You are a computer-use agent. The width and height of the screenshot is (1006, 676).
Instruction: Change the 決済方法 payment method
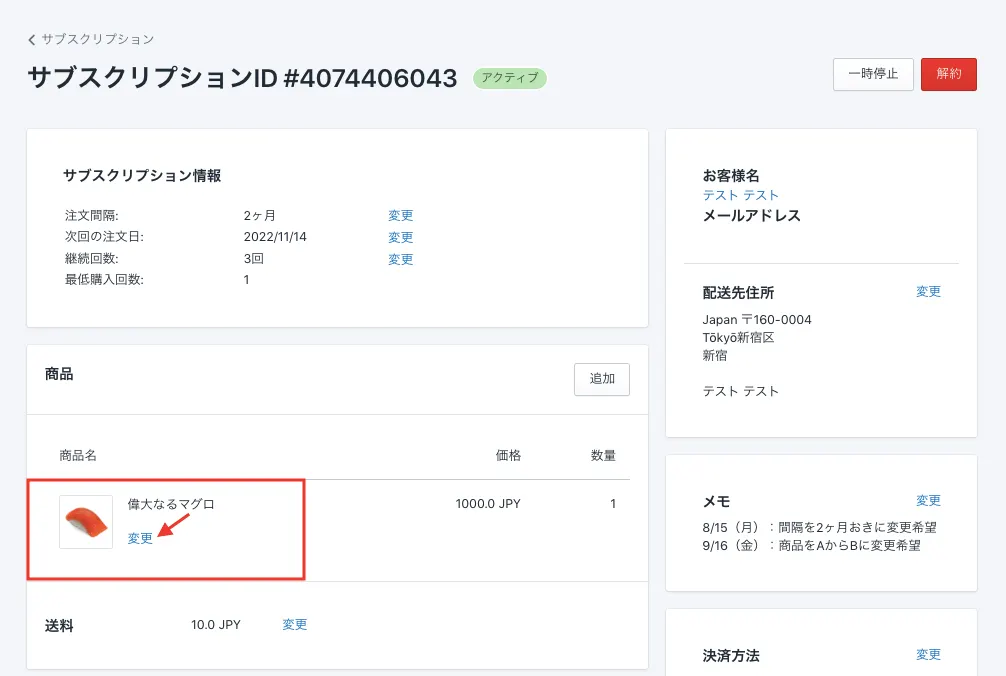(928, 654)
